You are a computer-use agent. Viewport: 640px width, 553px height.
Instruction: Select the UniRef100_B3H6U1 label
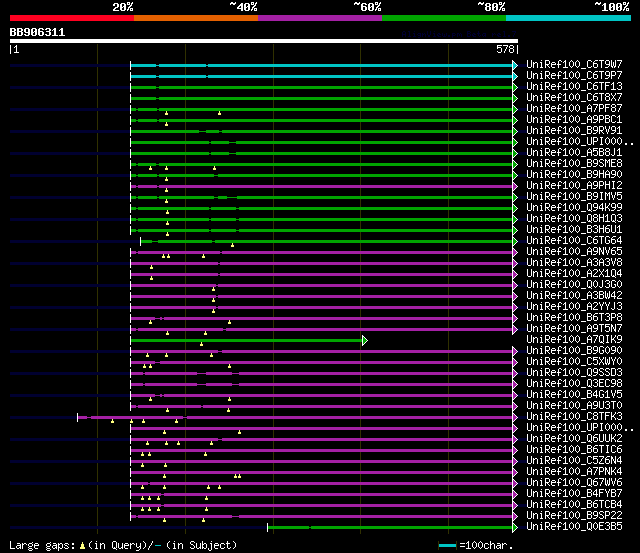point(574,230)
